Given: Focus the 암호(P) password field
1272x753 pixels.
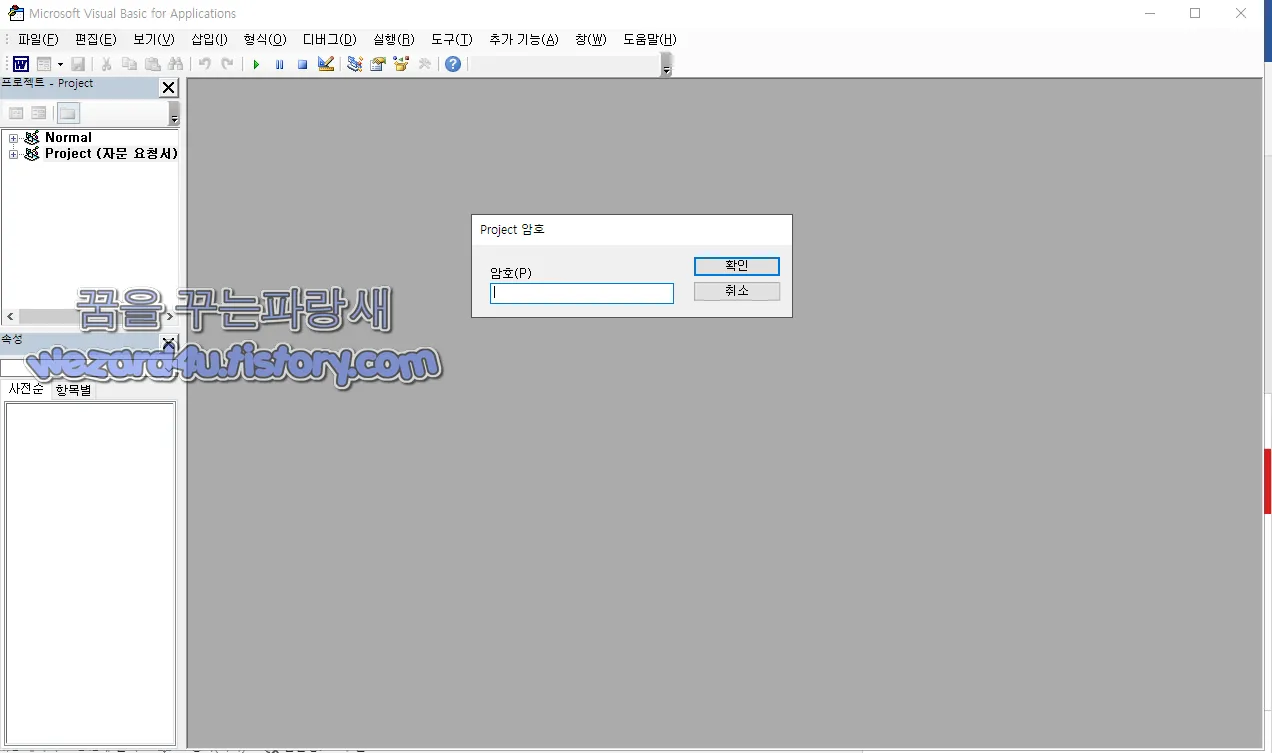Looking at the screenshot, I should 582,293.
